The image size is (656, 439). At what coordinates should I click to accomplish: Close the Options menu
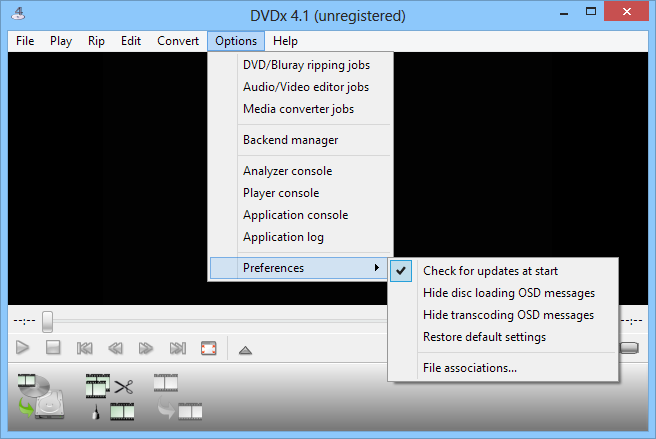(x=236, y=41)
